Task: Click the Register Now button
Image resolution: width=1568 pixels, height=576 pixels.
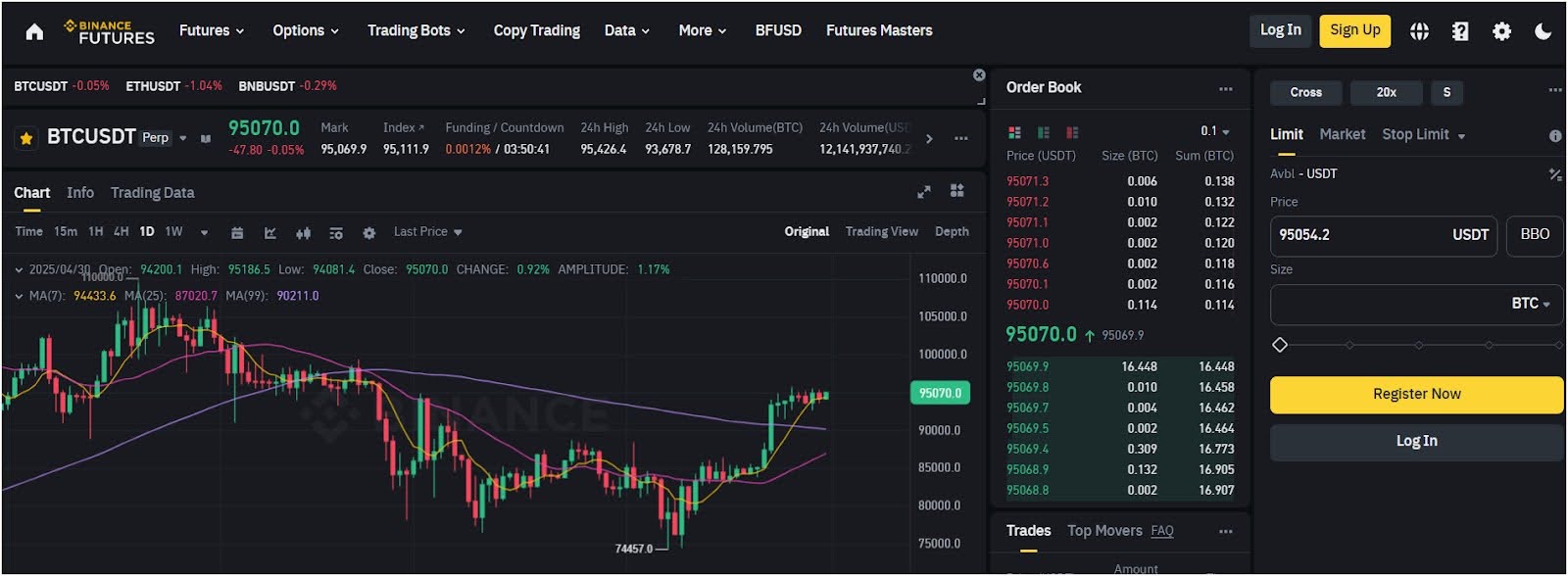Action: pos(1417,395)
